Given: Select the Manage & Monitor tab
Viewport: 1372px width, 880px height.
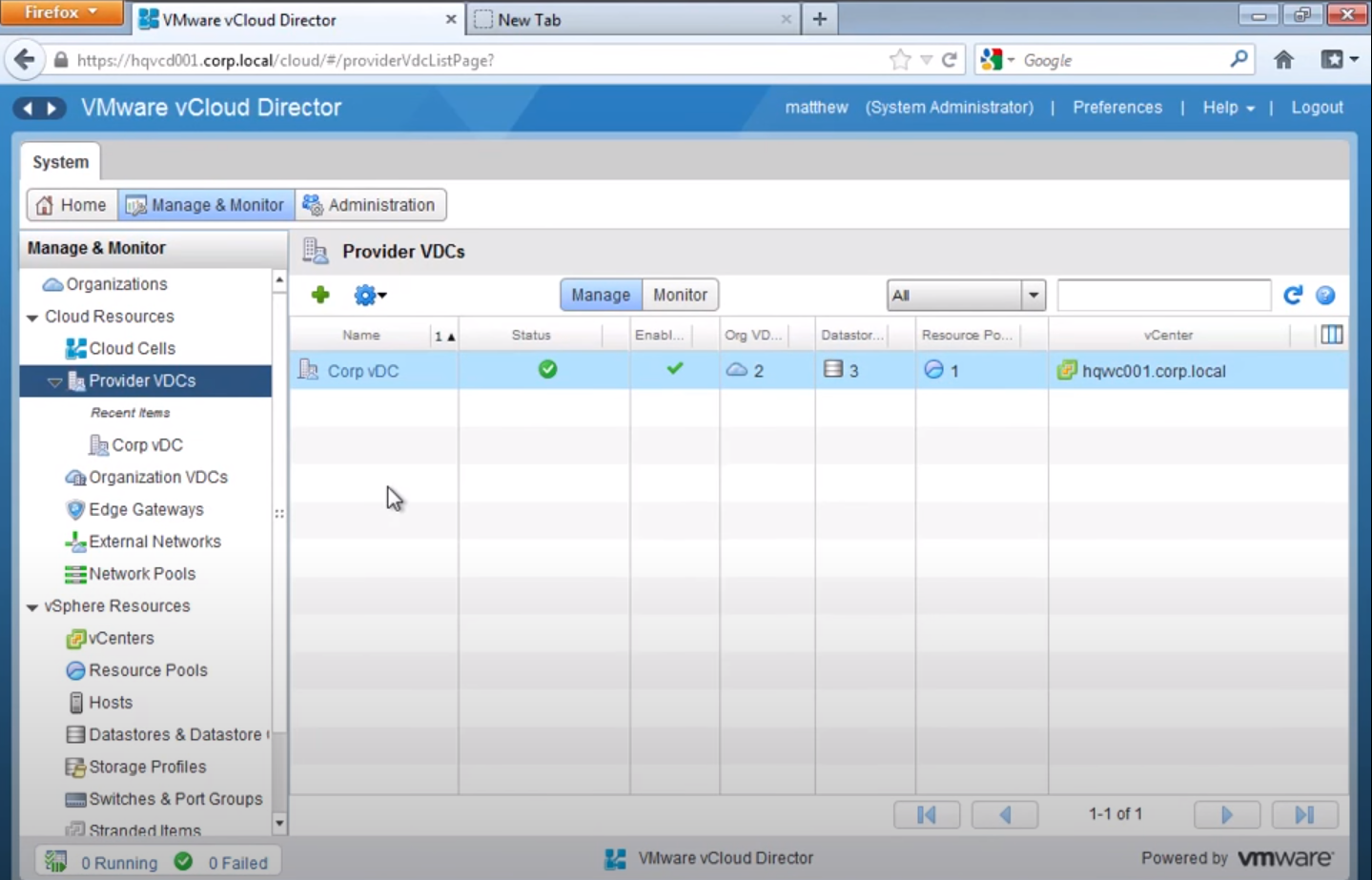Looking at the screenshot, I should tap(206, 205).
